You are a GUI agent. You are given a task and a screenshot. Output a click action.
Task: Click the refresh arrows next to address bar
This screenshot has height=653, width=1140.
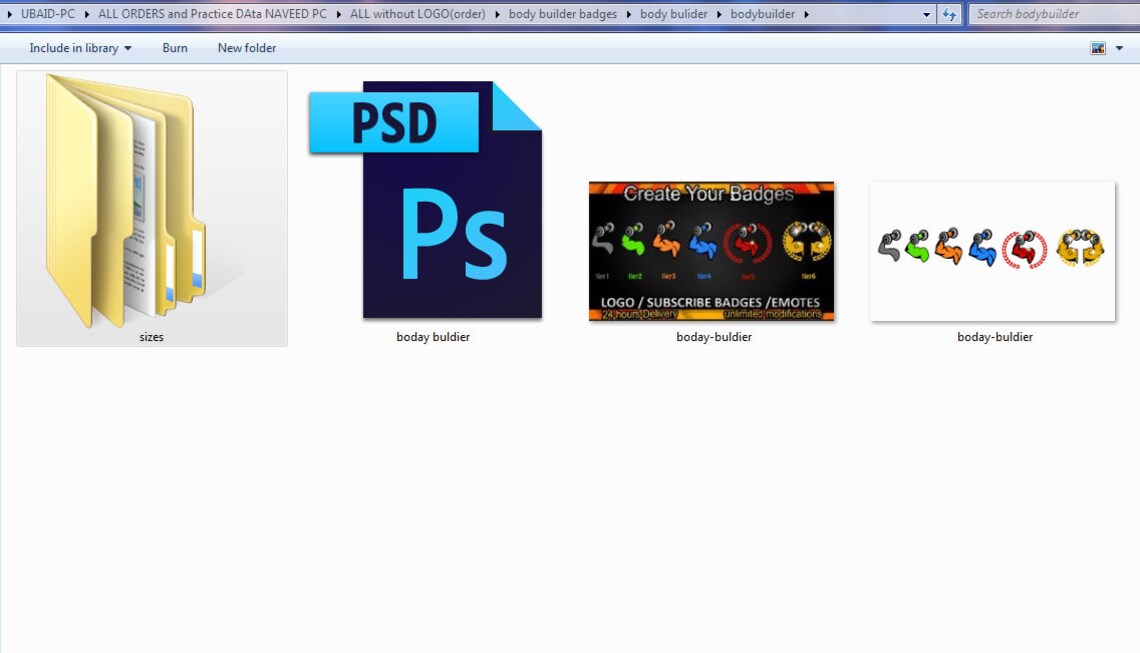948,14
